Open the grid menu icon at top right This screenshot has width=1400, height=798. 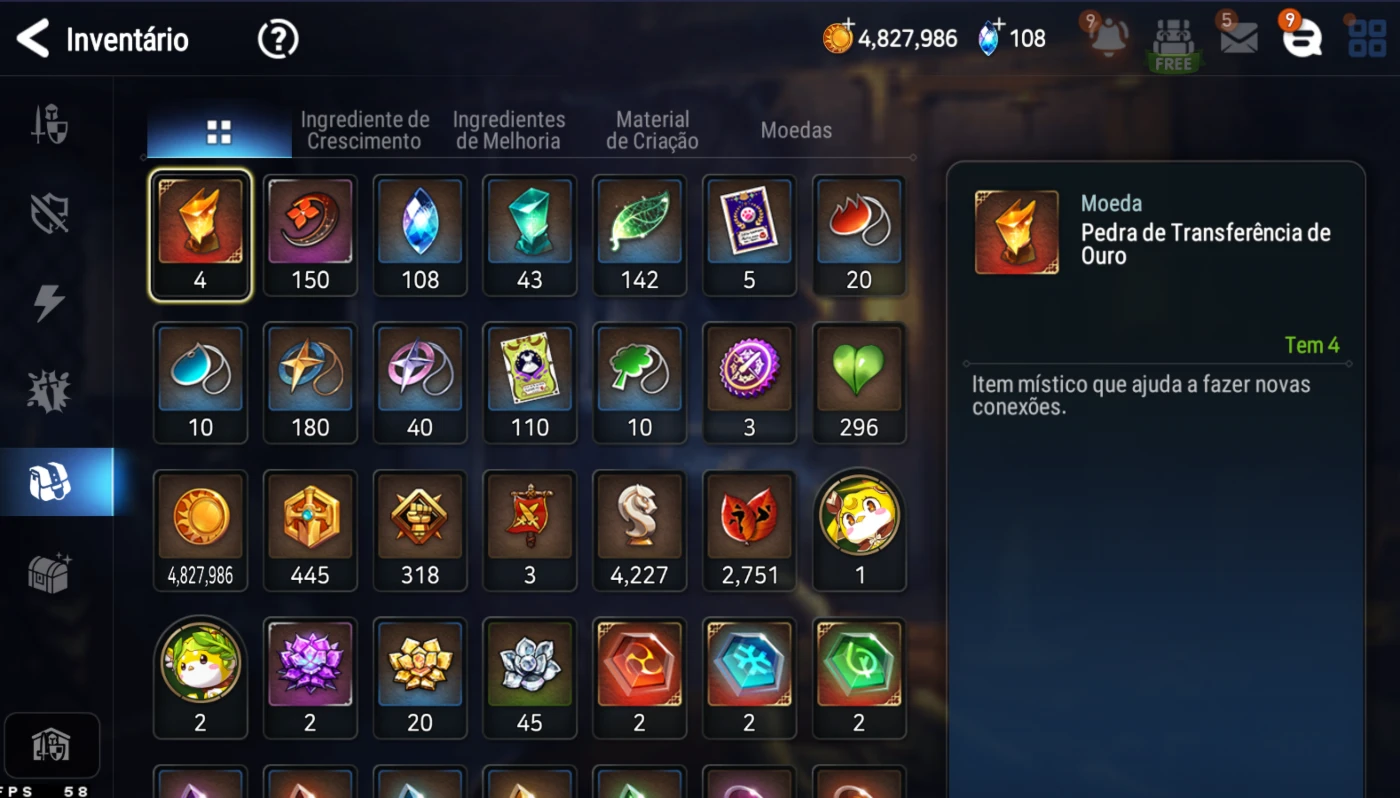point(1366,38)
